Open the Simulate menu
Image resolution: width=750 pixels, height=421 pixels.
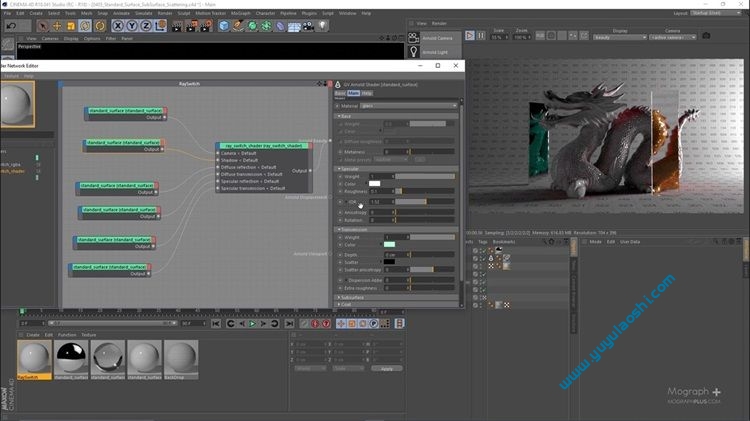[x=143, y=13]
